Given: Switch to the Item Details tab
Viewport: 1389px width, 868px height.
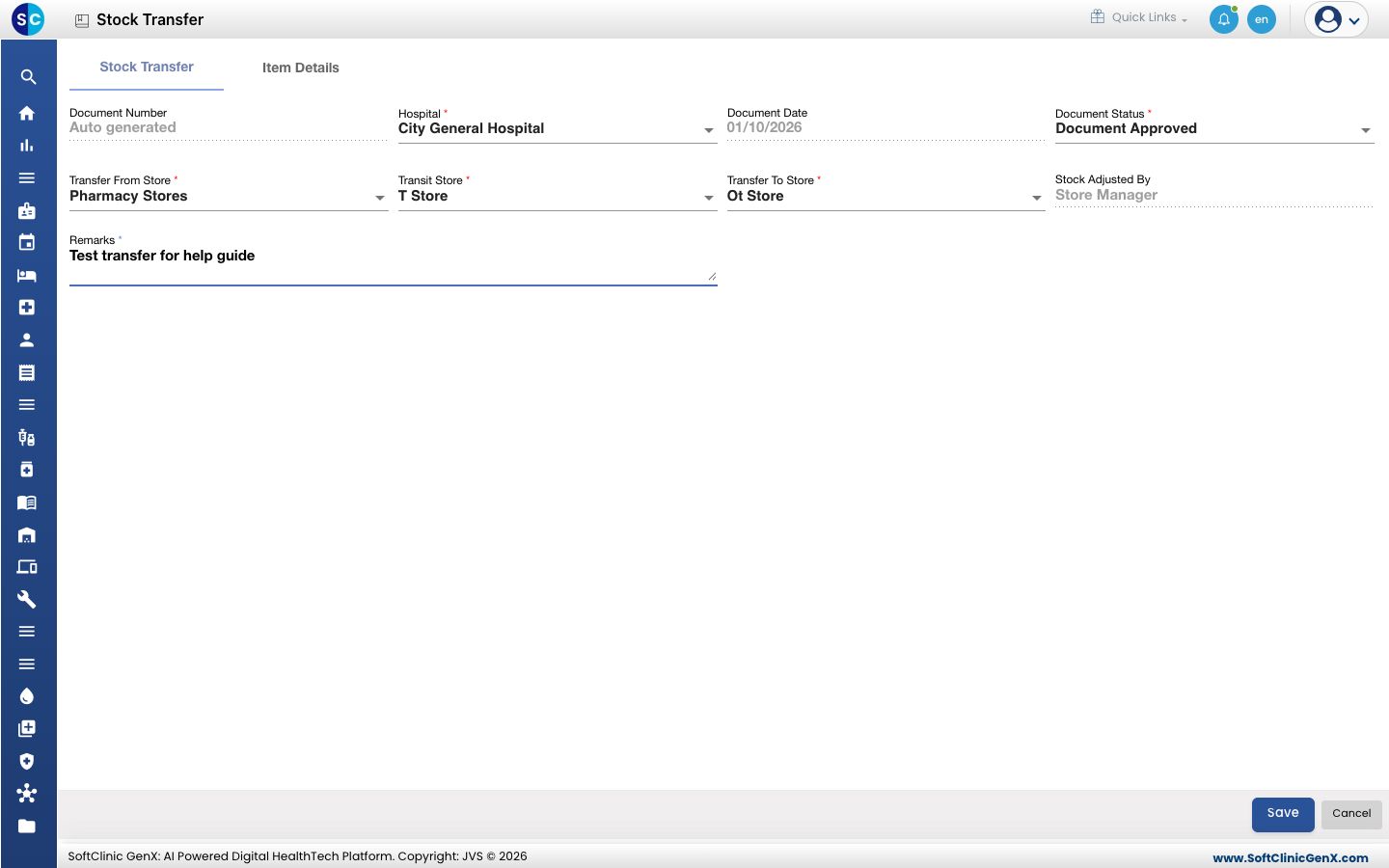Looking at the screenshot, I should [301, 68].
